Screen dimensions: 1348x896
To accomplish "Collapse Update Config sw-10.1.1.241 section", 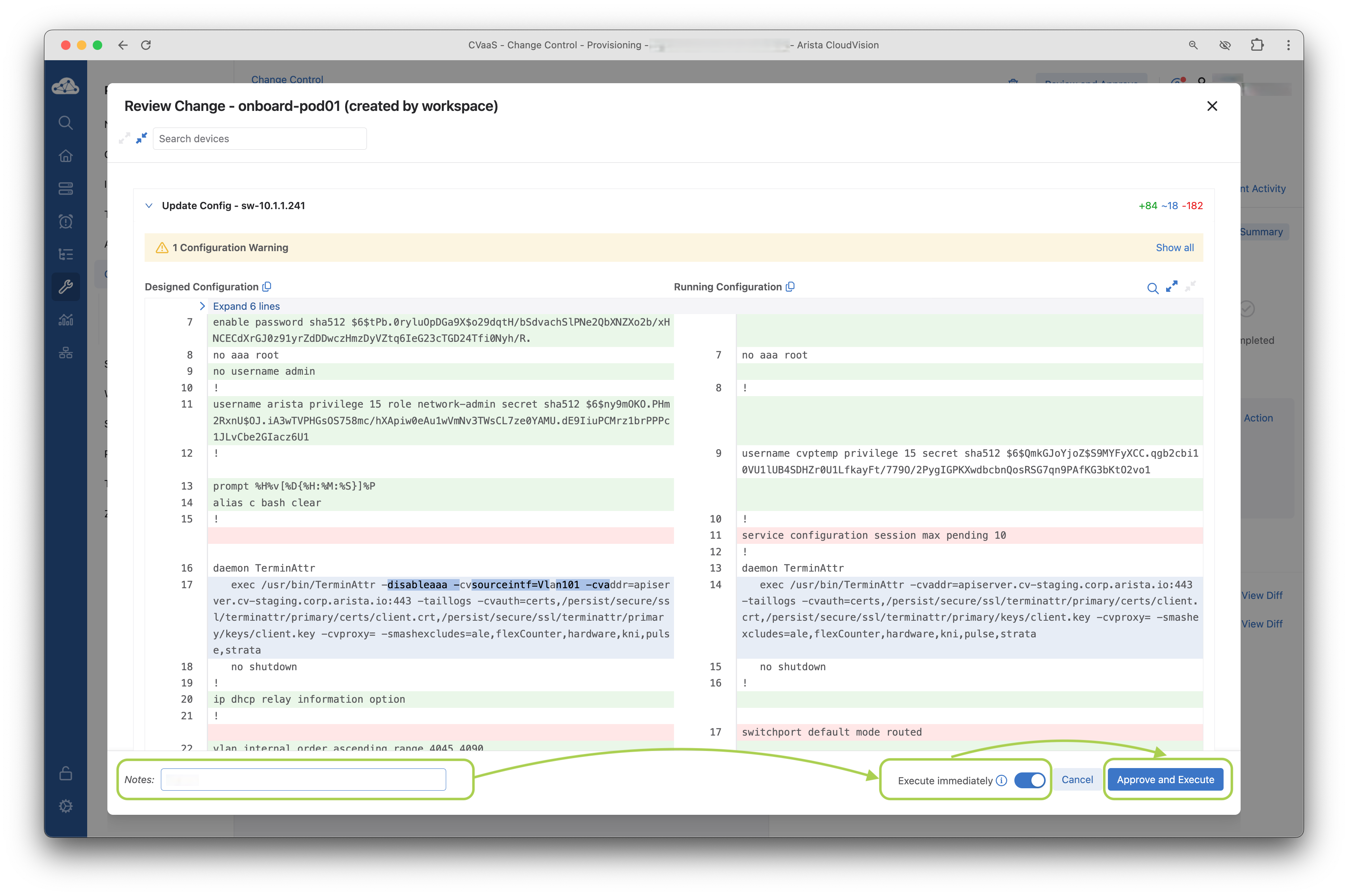I will tap(149, 206).
